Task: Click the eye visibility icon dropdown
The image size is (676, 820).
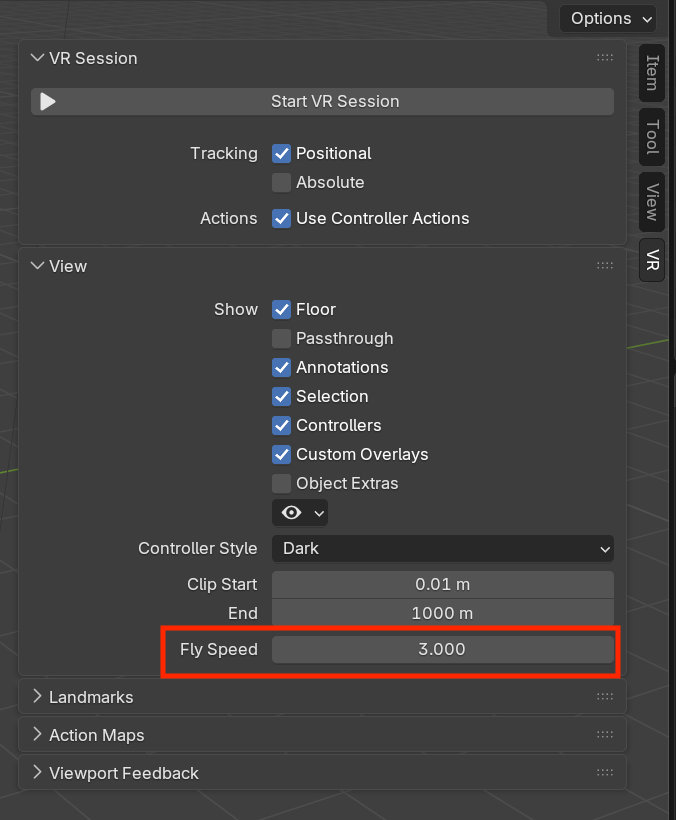Action: pos(300,512)
